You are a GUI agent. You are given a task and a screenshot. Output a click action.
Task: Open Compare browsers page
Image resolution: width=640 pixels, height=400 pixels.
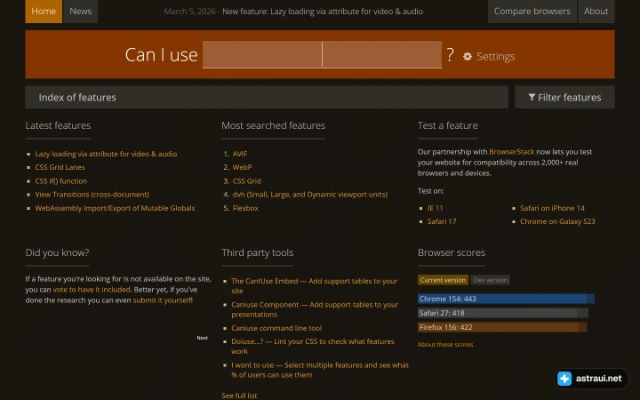pos(532,11)
